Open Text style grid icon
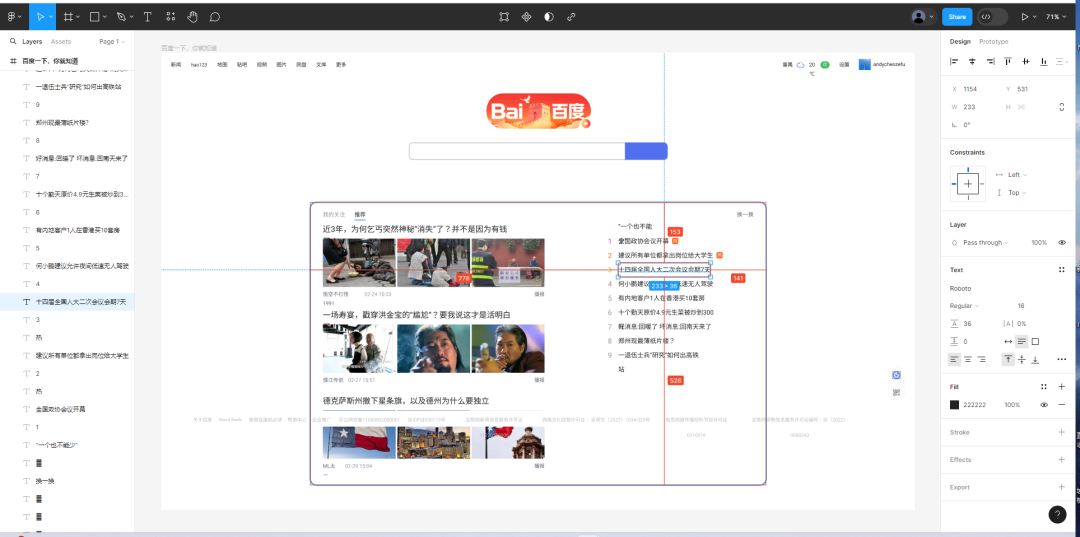Screen dimensions: 1080x537 1061,270
